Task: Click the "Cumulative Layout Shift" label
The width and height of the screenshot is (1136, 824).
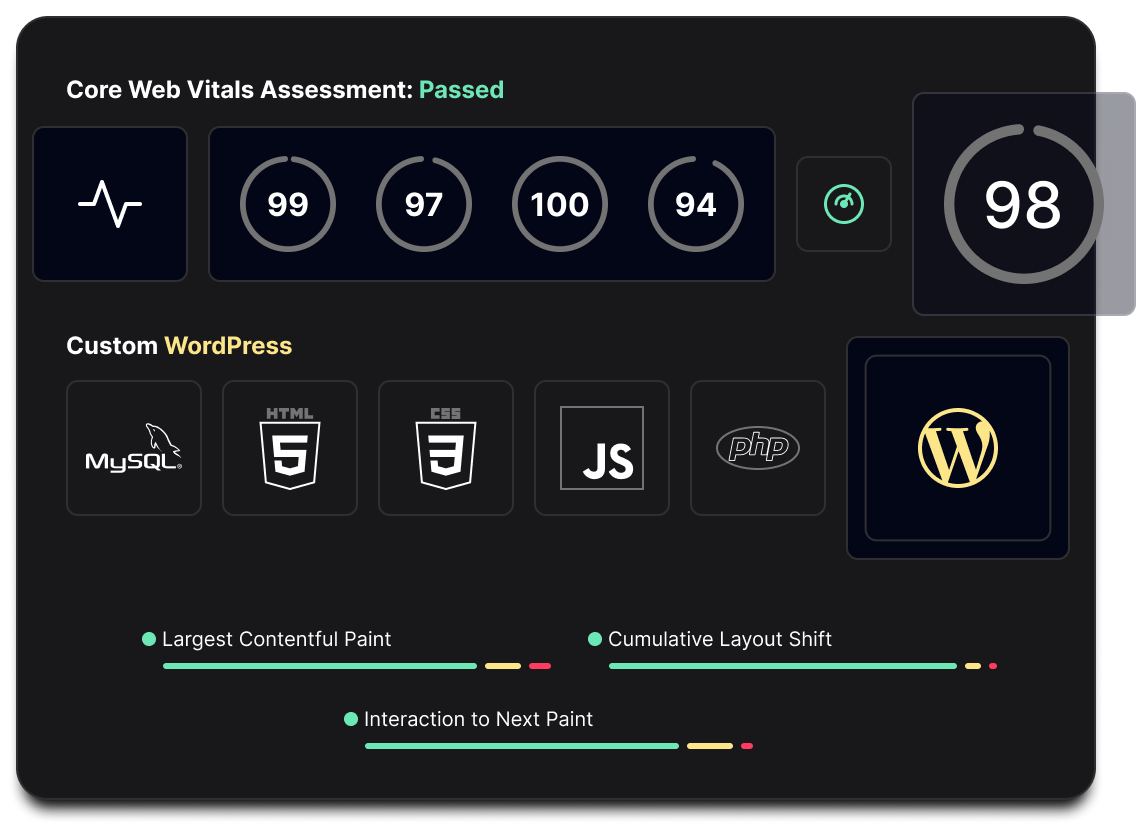Action: [720, 639]
